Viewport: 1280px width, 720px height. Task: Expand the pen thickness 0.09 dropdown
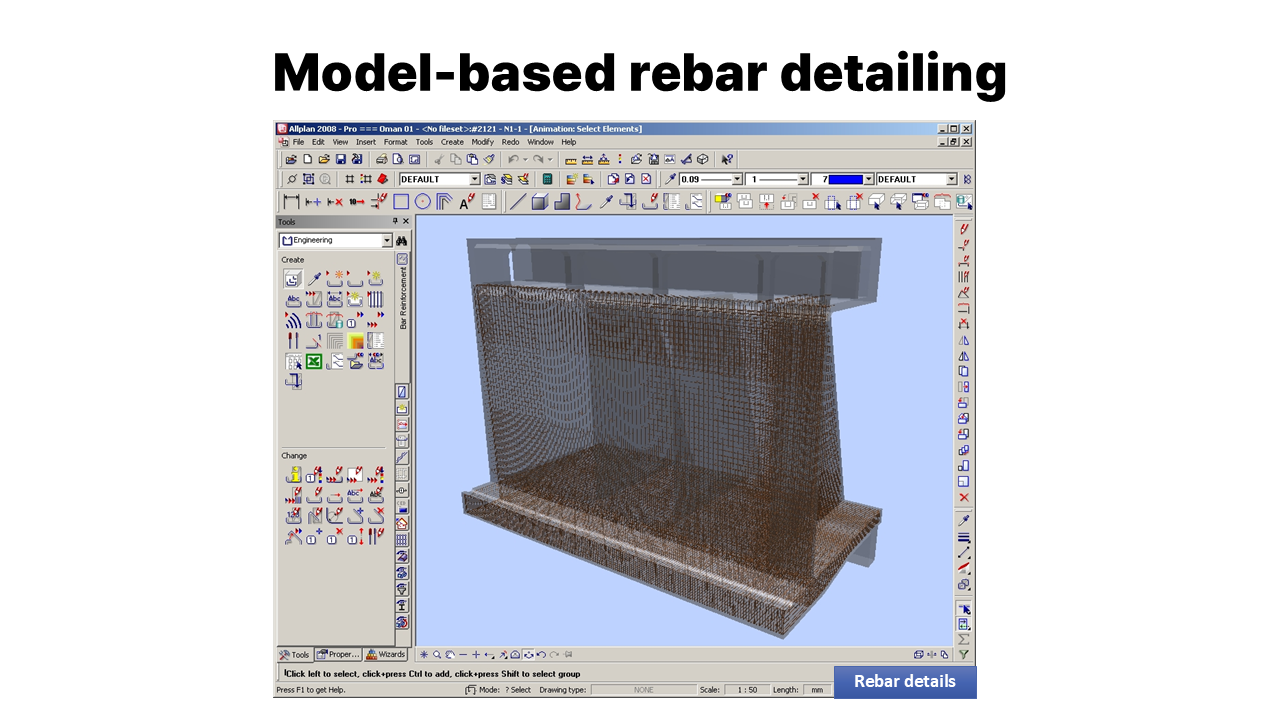pyautogui.click(x=737, y=180)
